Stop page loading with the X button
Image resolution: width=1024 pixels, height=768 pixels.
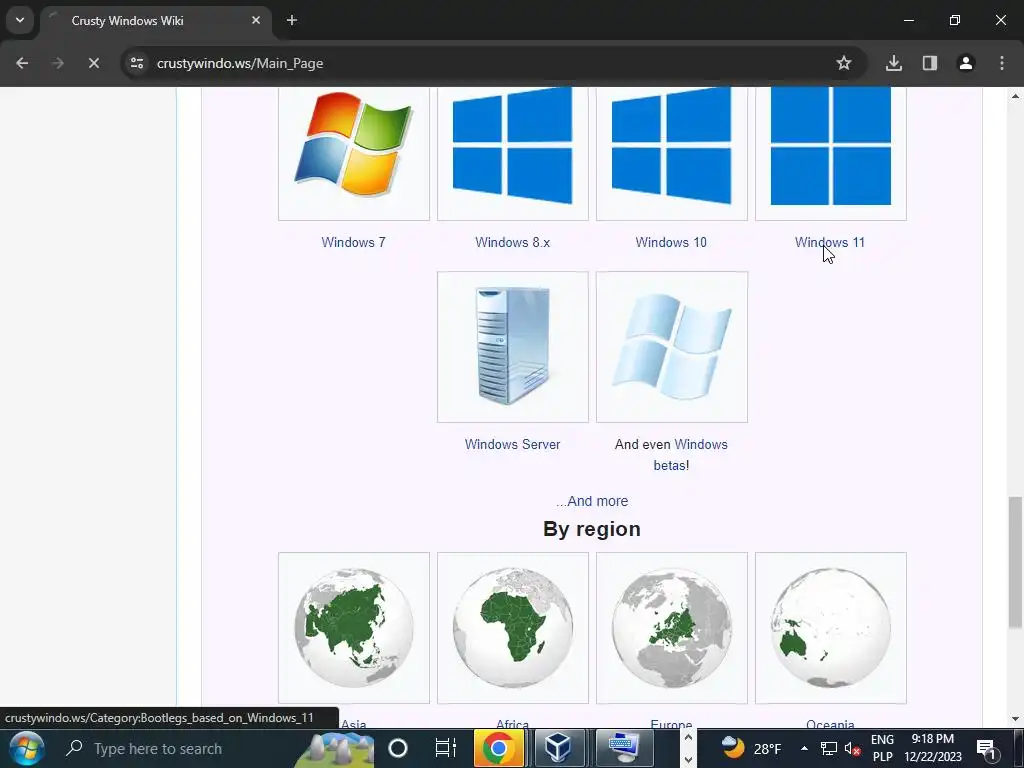pyautogui.click(x=94, y=63)
